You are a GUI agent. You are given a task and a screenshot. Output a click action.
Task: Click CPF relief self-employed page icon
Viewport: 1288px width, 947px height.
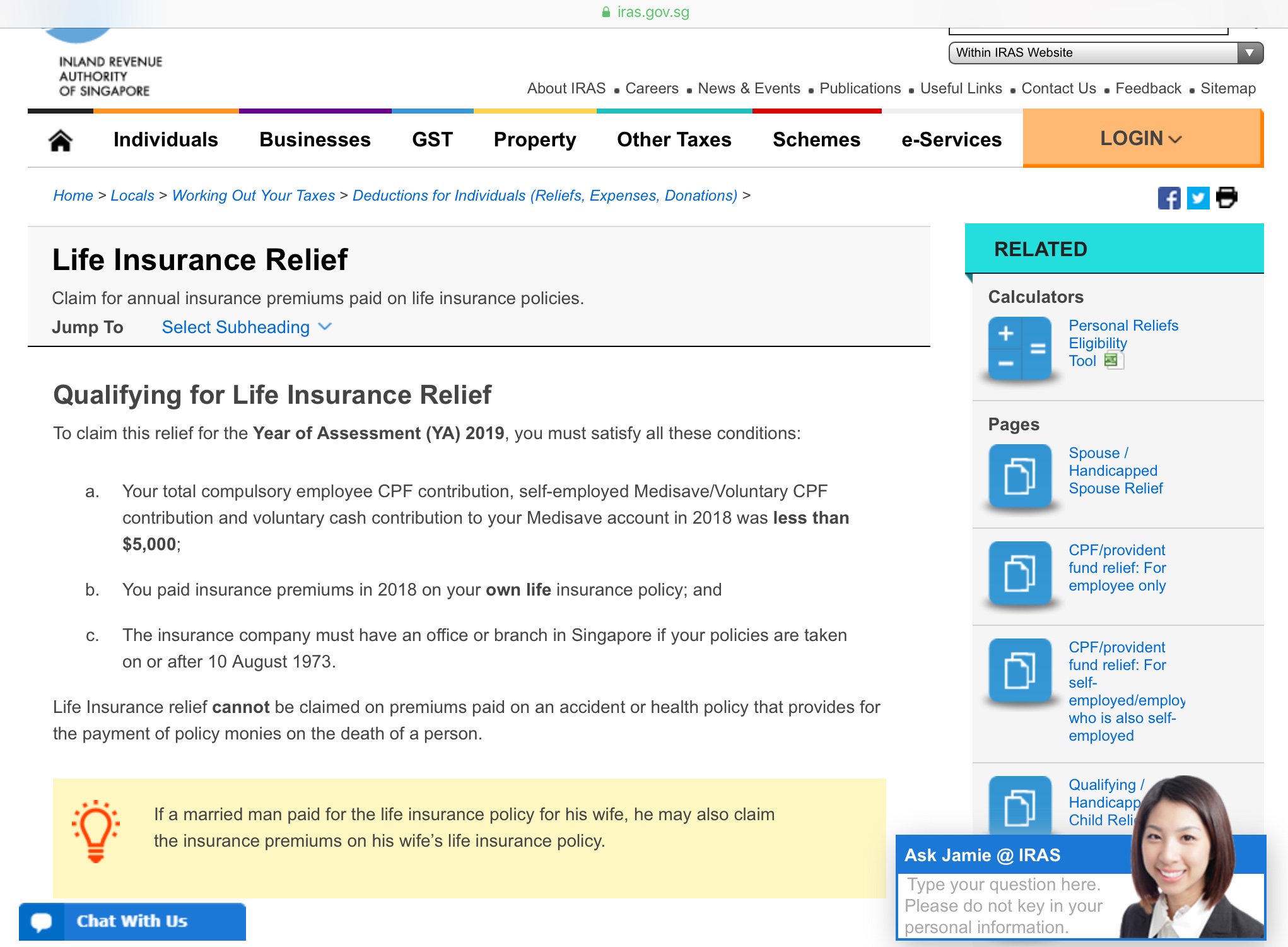1019,670
